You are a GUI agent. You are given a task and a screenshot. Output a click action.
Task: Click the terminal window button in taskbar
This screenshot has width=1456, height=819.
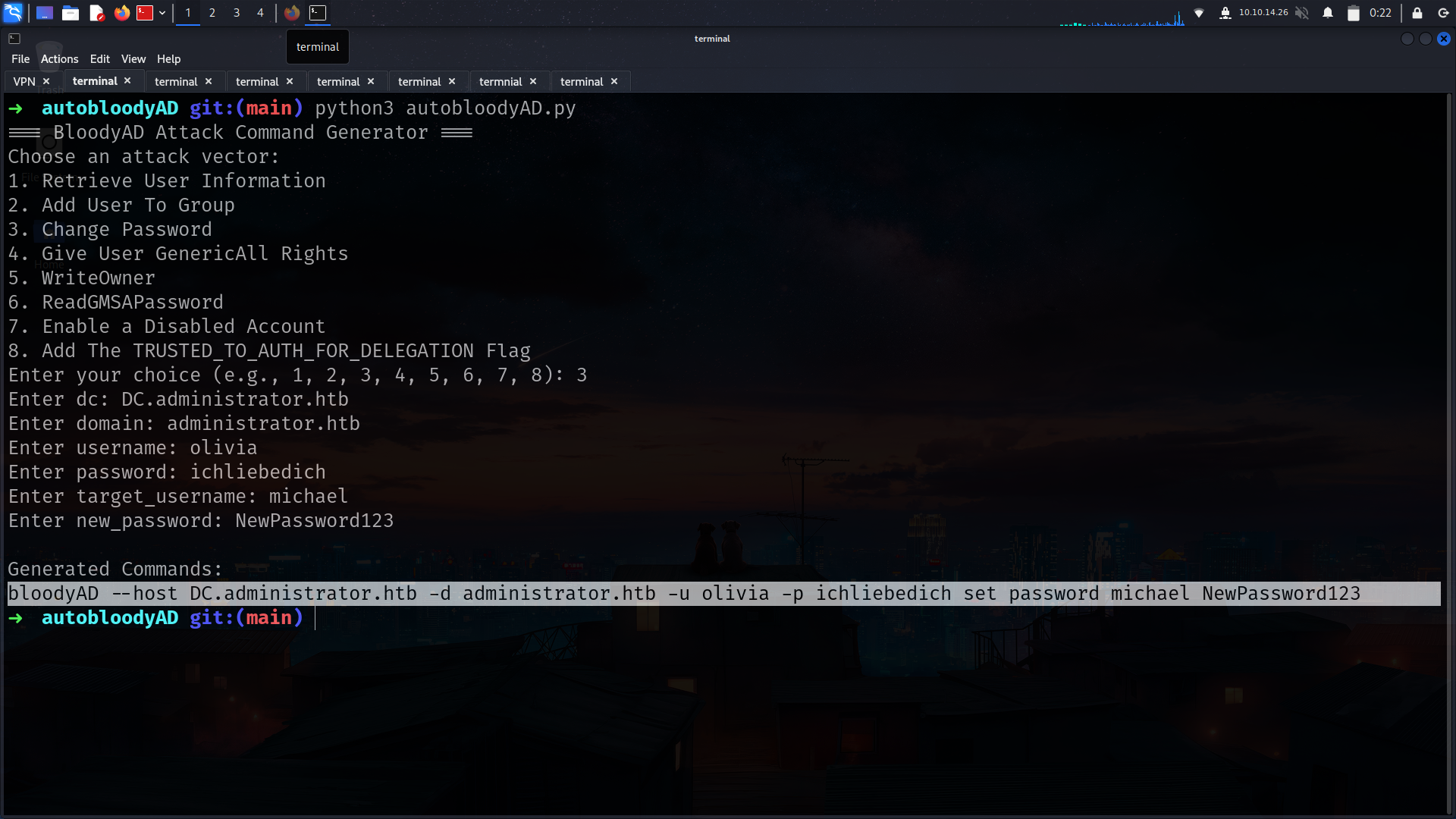pyautogui.click(x=318, y=13)
